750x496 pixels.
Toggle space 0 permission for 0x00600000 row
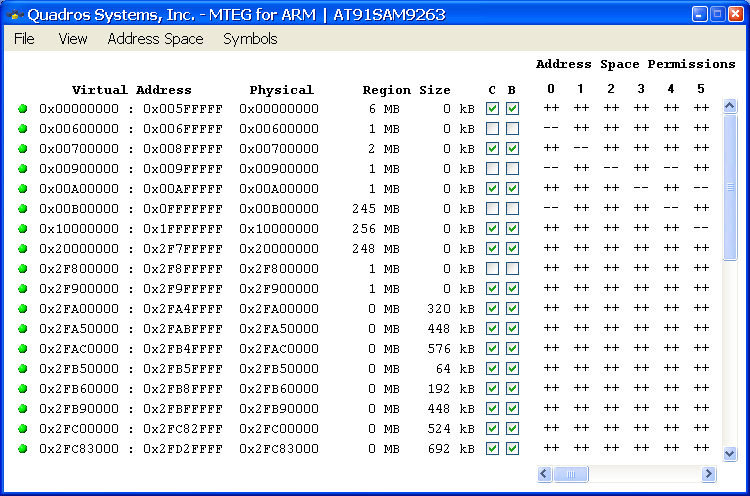[x=551, y=128]
